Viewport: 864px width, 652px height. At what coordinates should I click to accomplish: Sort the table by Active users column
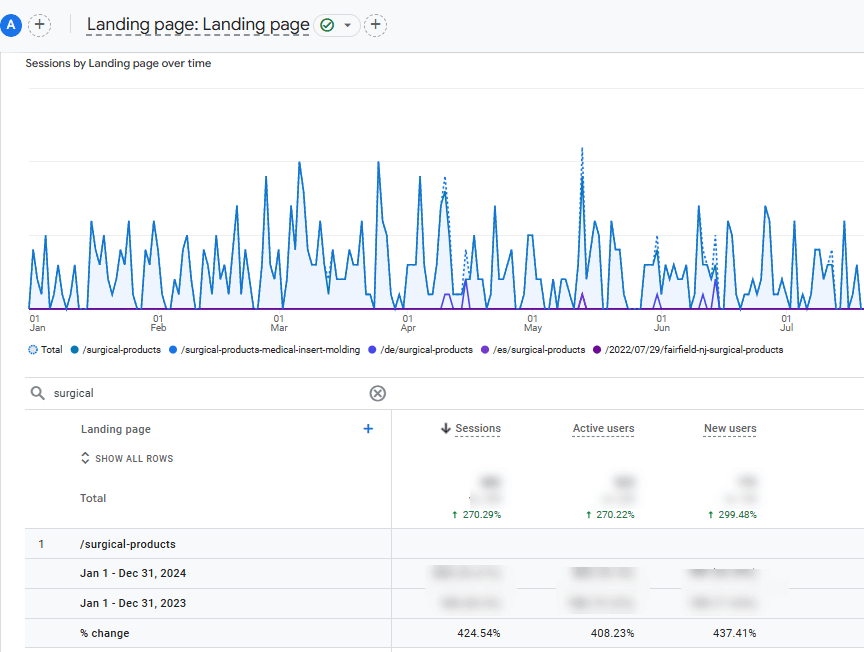tap(603, 429)
